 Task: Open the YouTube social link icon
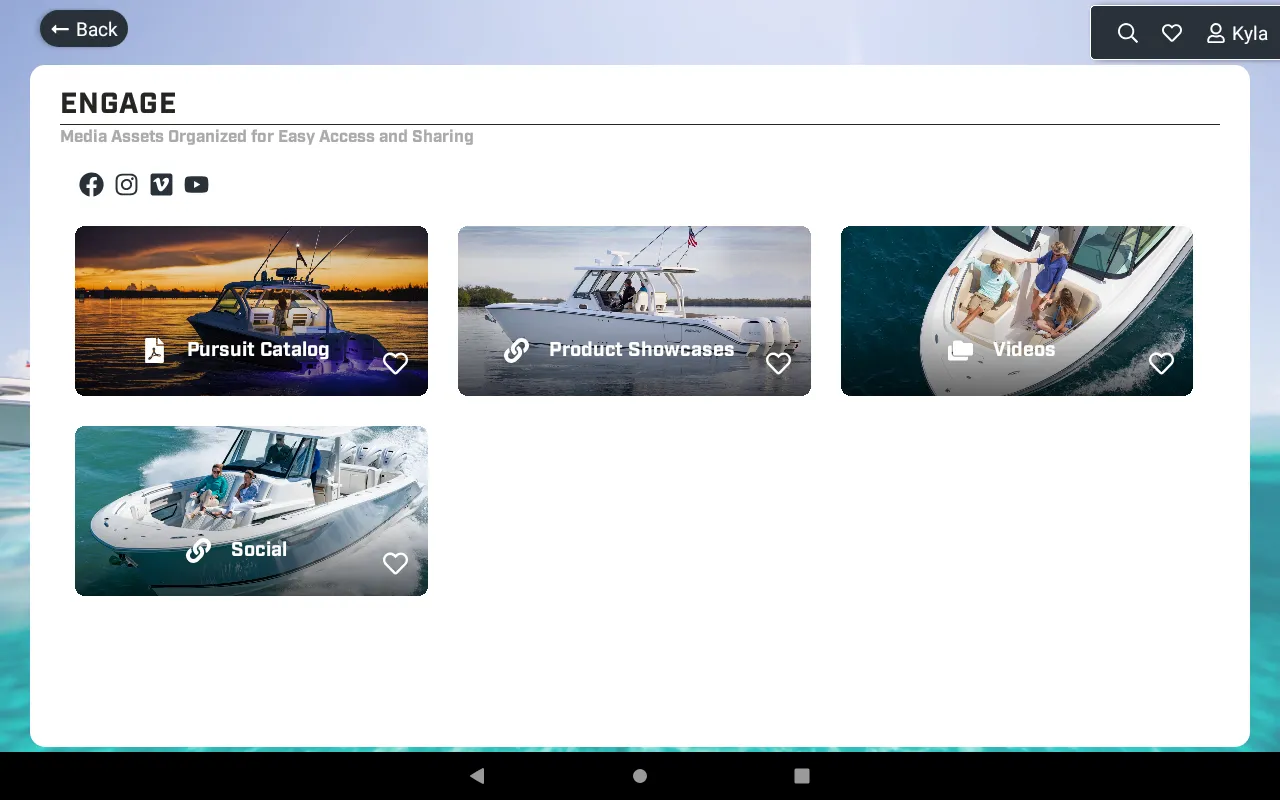(x=196, y=184)
